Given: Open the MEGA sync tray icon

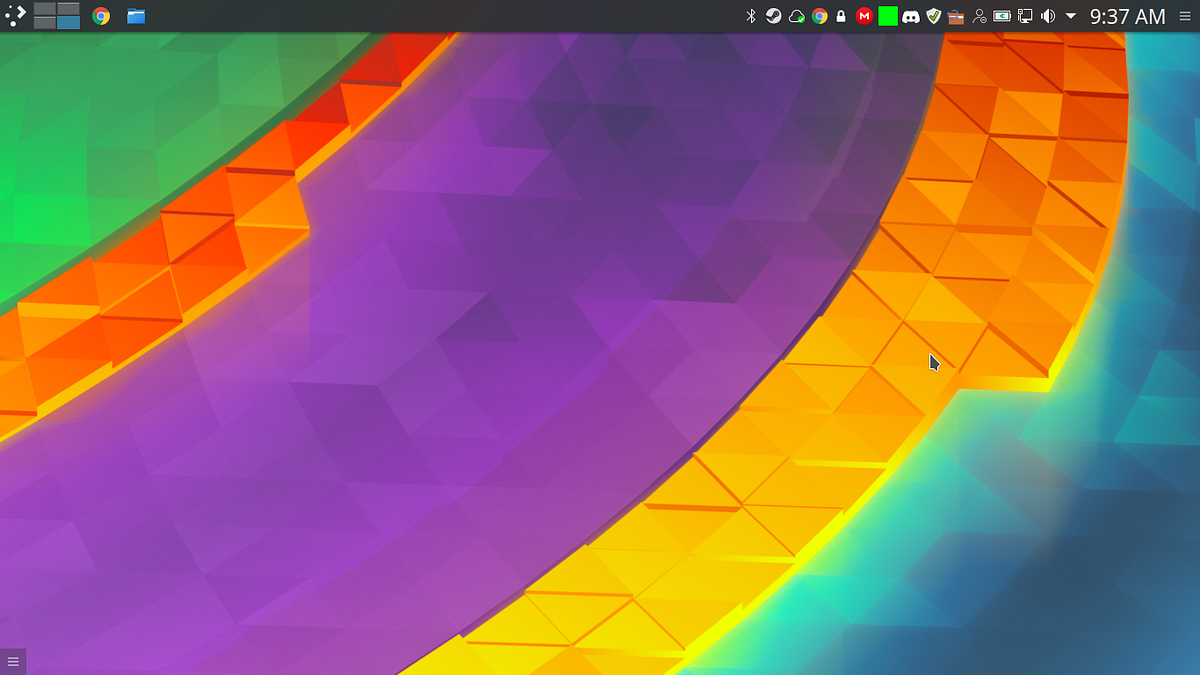Looking at the screenshot, I should 863,16.
